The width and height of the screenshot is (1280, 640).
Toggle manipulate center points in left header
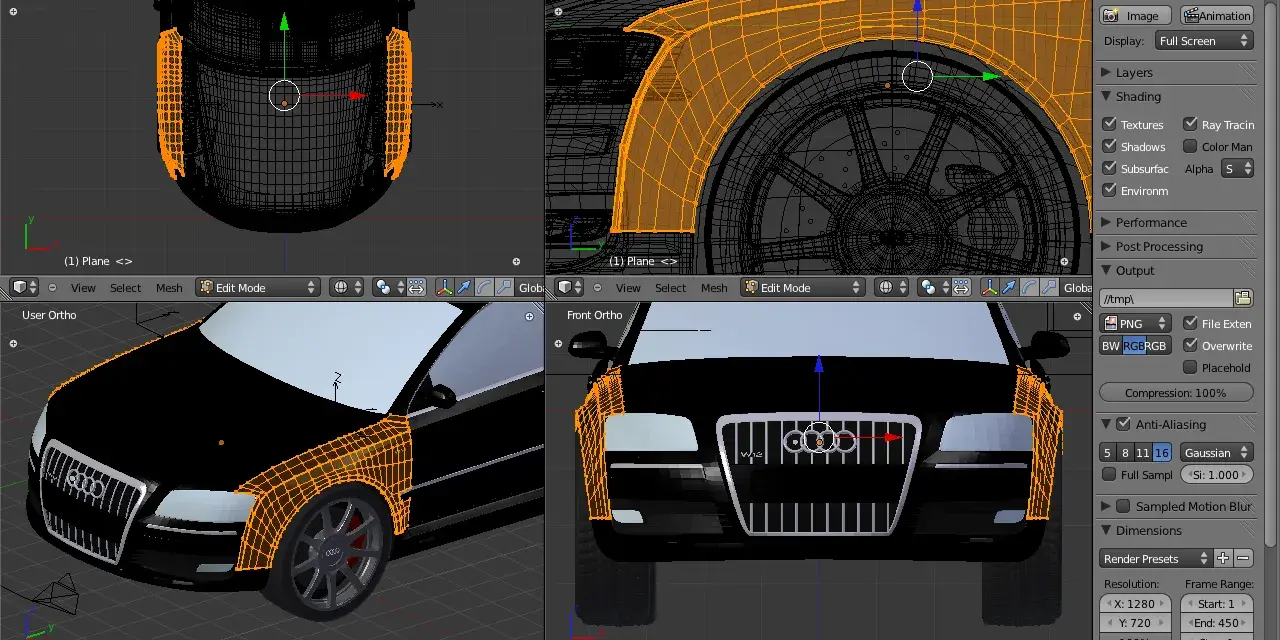[416, 287]
